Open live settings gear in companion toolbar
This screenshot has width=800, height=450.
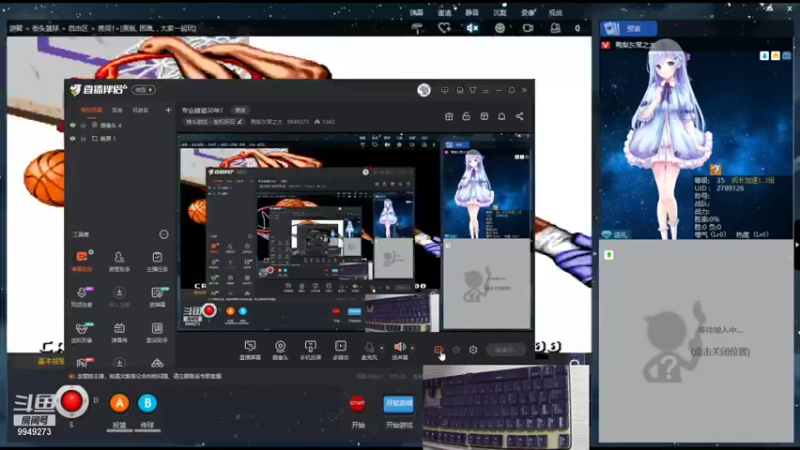tap(473, 349)
